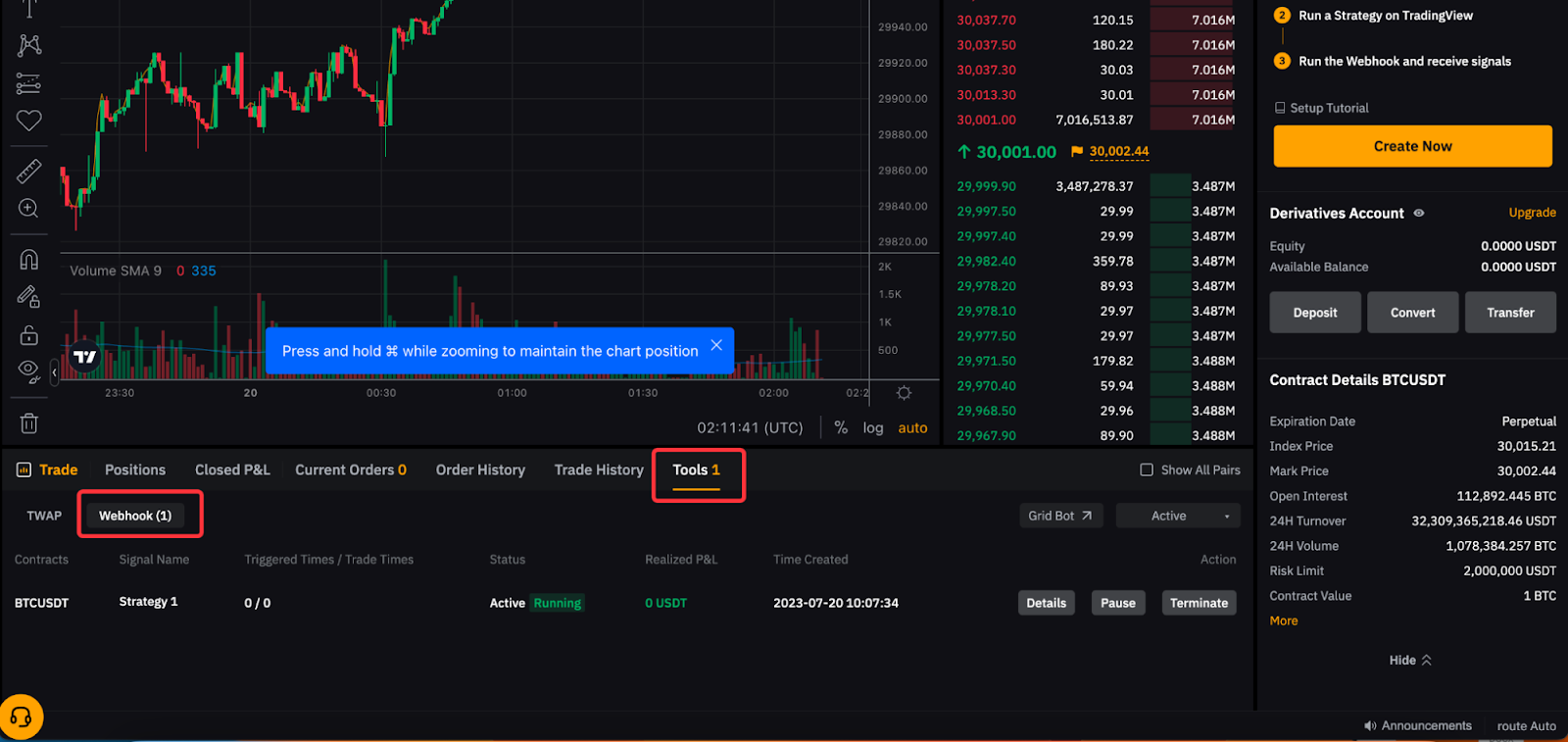Switch to the Trade tab
The height and width of the screenshot is (742, 1568).
(58, 470)
